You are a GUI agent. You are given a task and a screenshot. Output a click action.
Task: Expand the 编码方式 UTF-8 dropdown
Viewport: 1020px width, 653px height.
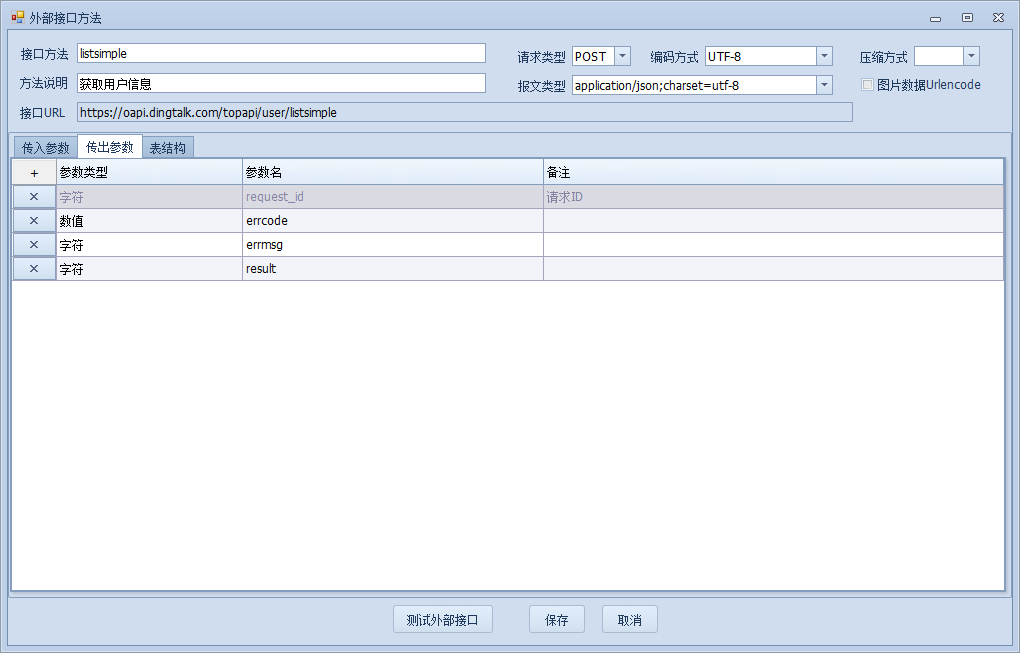[x=824, y=57]
